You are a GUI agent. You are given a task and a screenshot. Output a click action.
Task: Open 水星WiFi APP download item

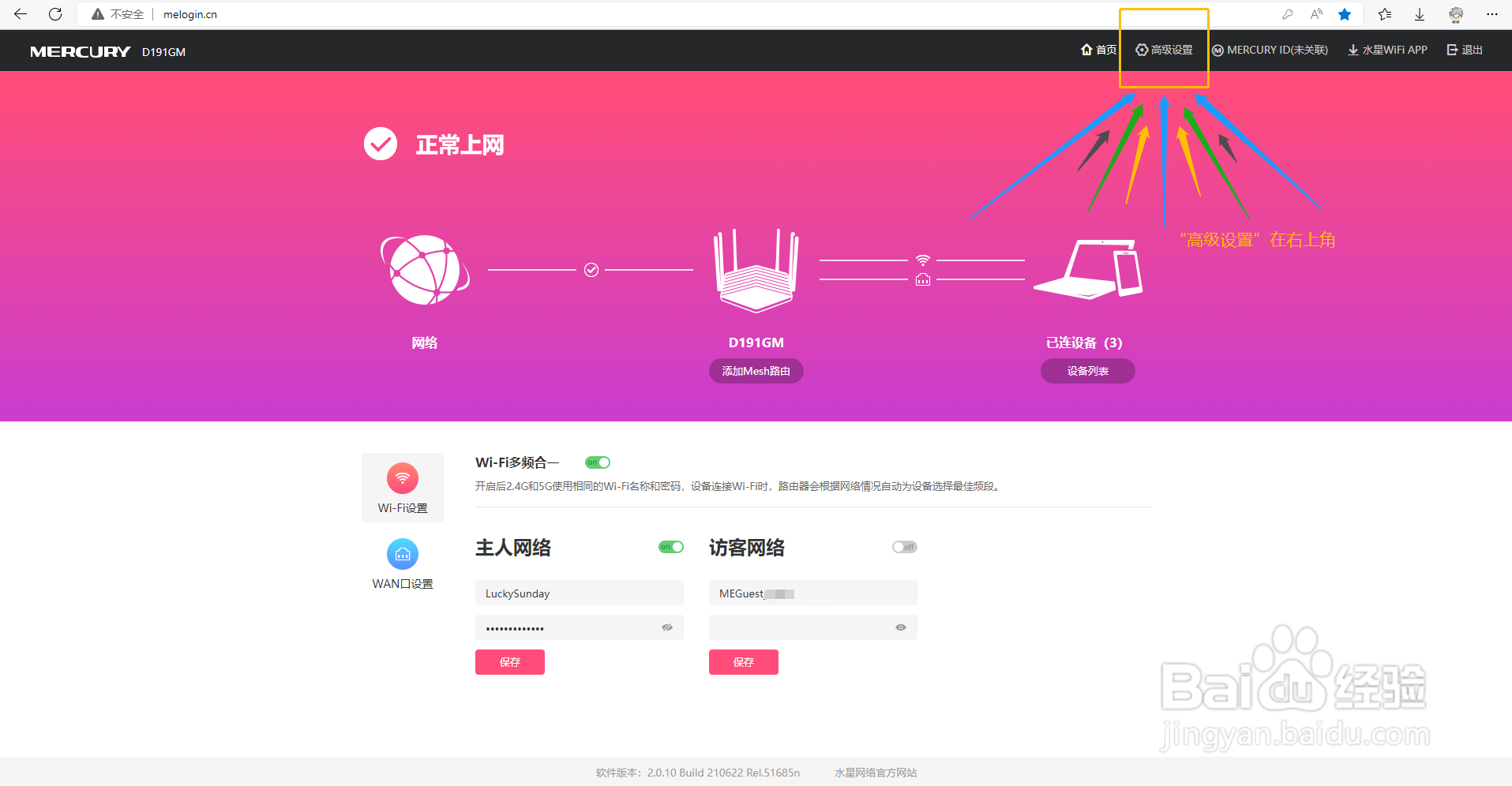coord(1387,50)
